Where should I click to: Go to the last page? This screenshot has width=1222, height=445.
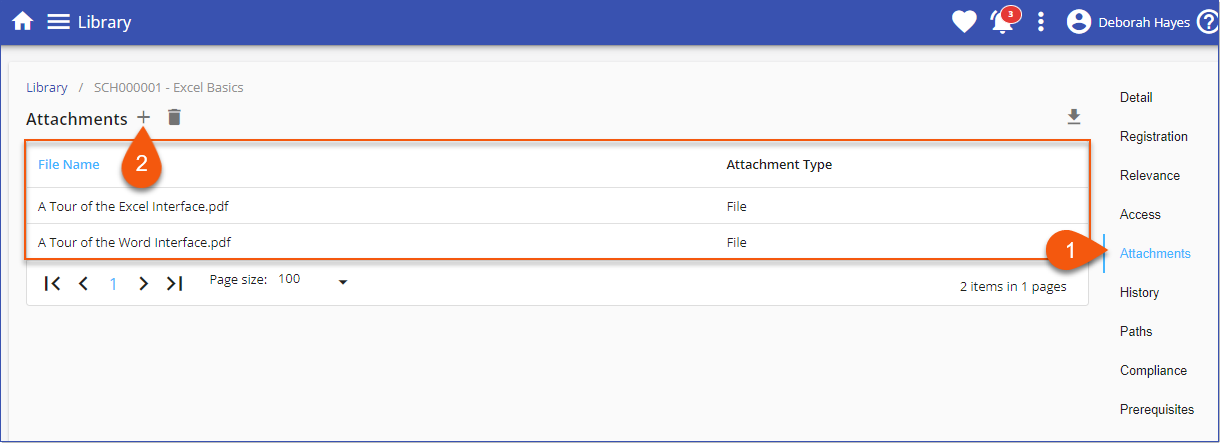coord(175,284)
